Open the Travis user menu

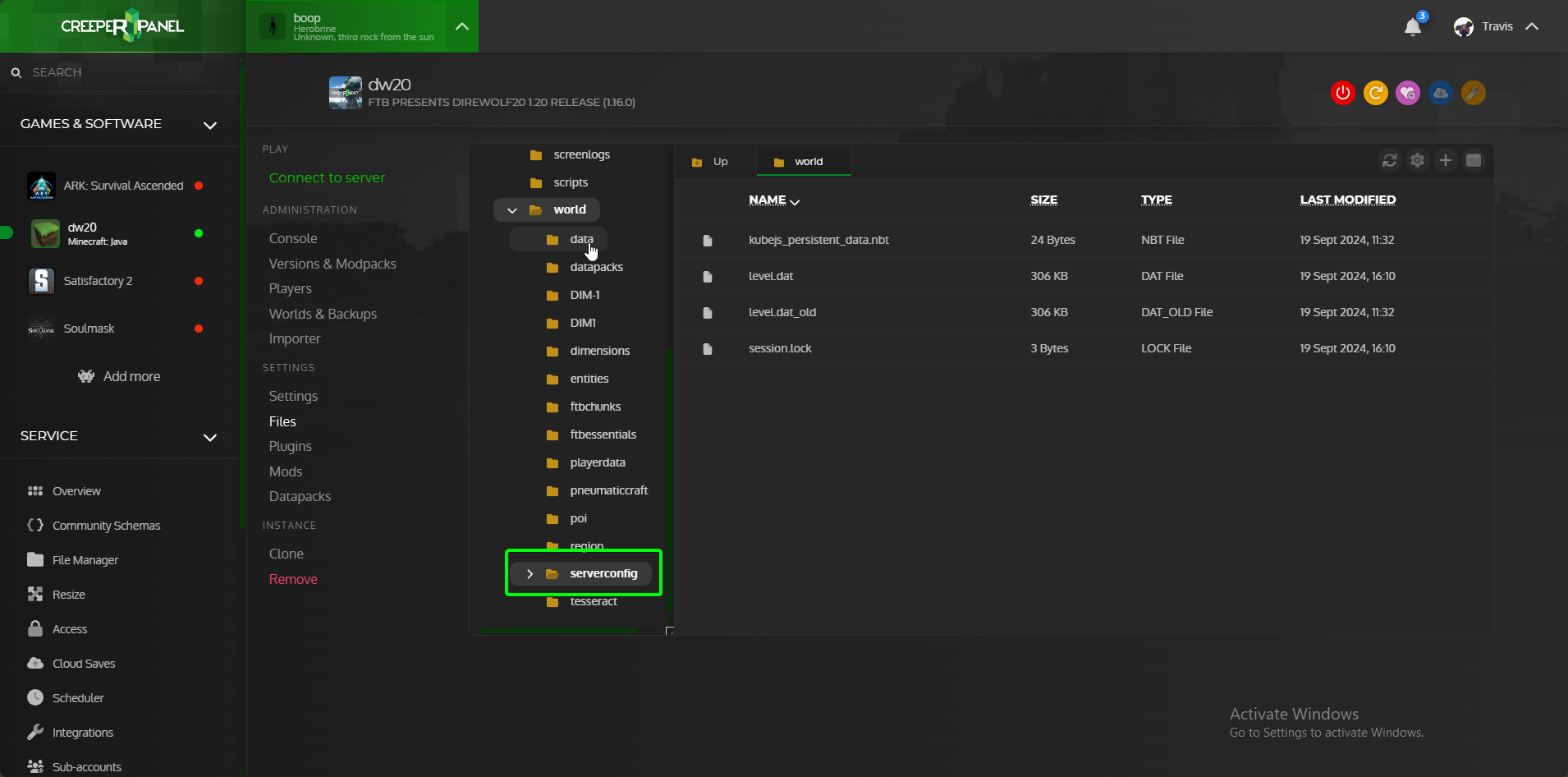point(1496,26)
